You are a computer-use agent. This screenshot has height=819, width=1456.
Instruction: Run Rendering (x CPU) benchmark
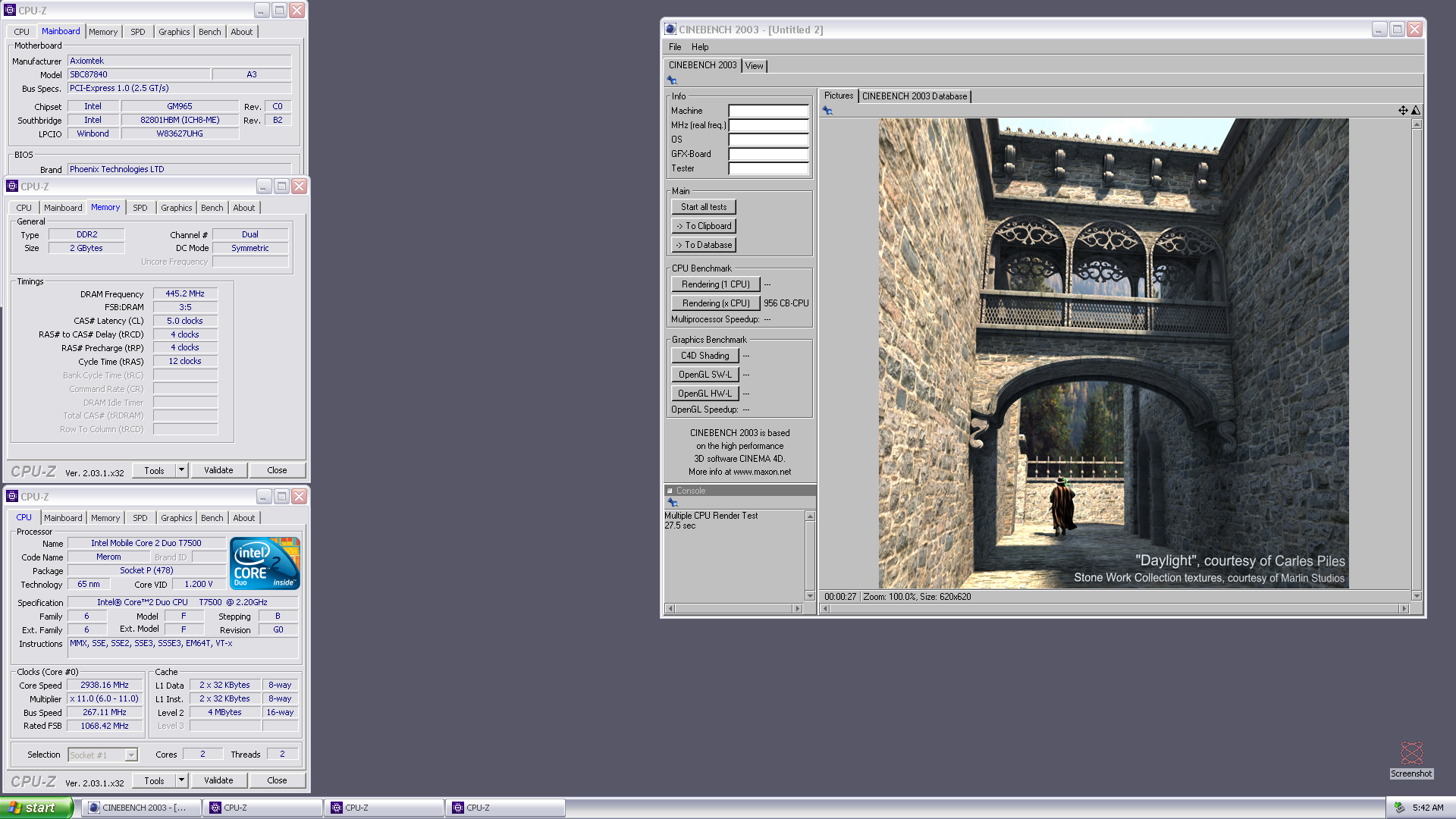(716, 303)
